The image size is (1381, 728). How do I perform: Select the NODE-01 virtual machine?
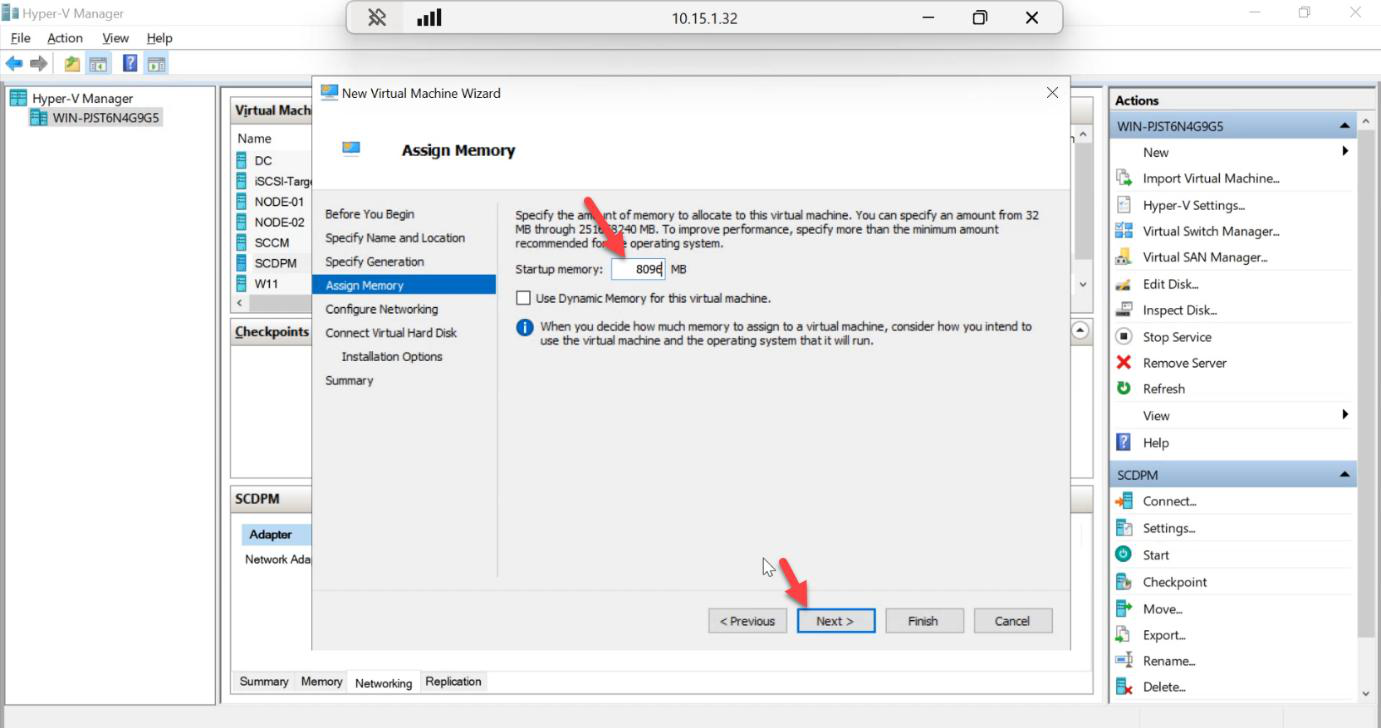[x=279, y=202]
